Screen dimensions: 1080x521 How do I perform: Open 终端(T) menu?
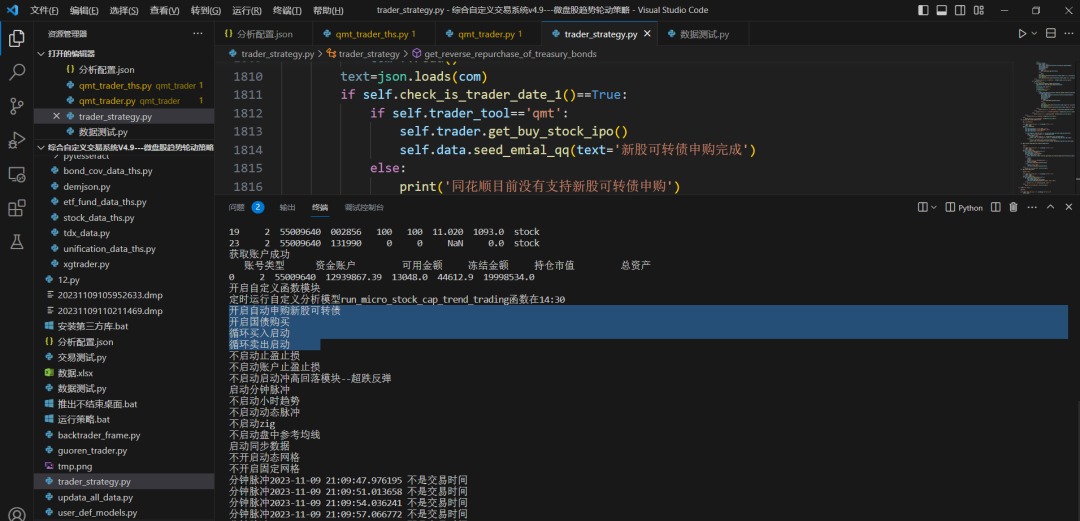(287, 10)
